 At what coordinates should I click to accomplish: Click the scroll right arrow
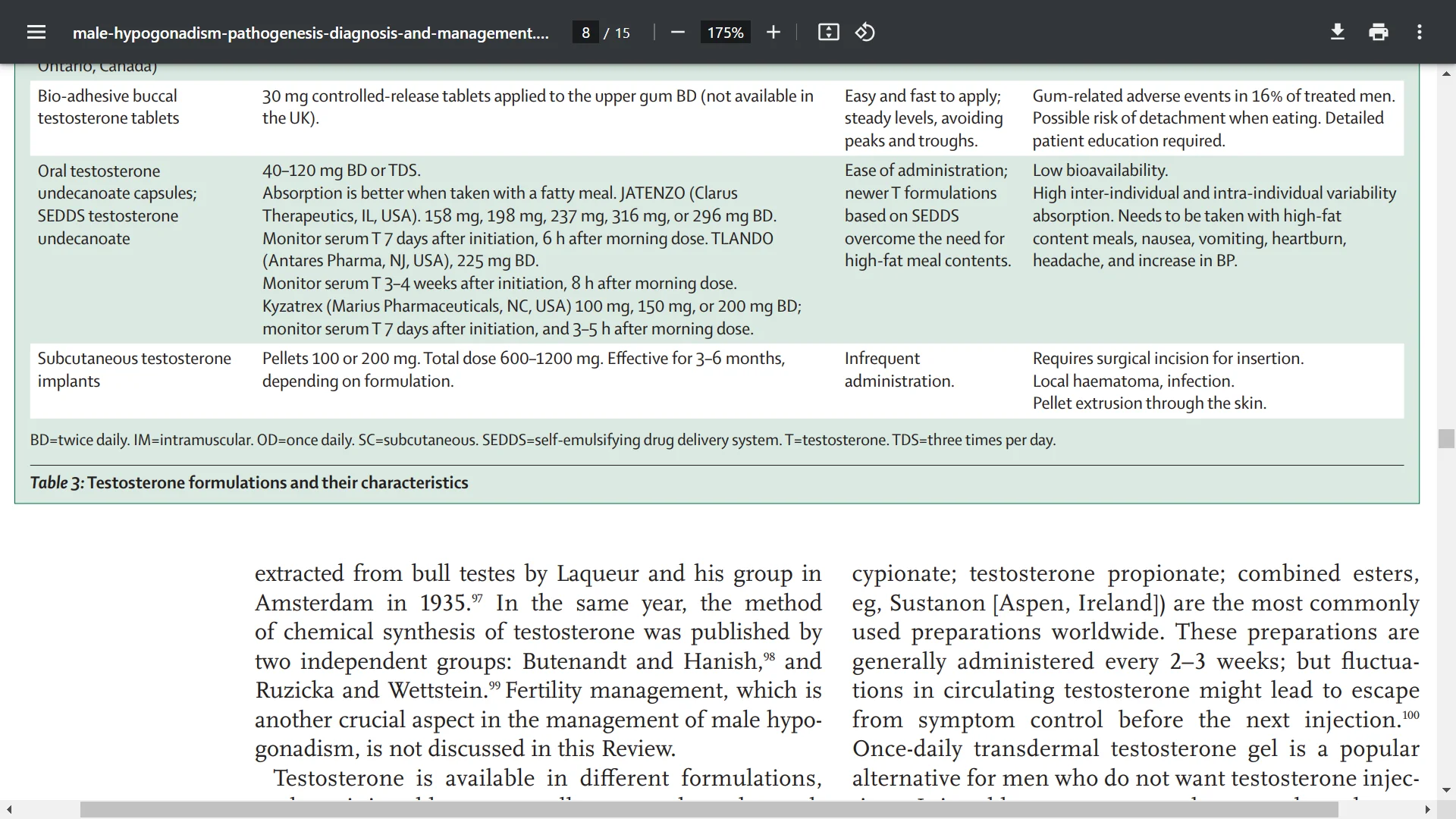click(1428, 810)
